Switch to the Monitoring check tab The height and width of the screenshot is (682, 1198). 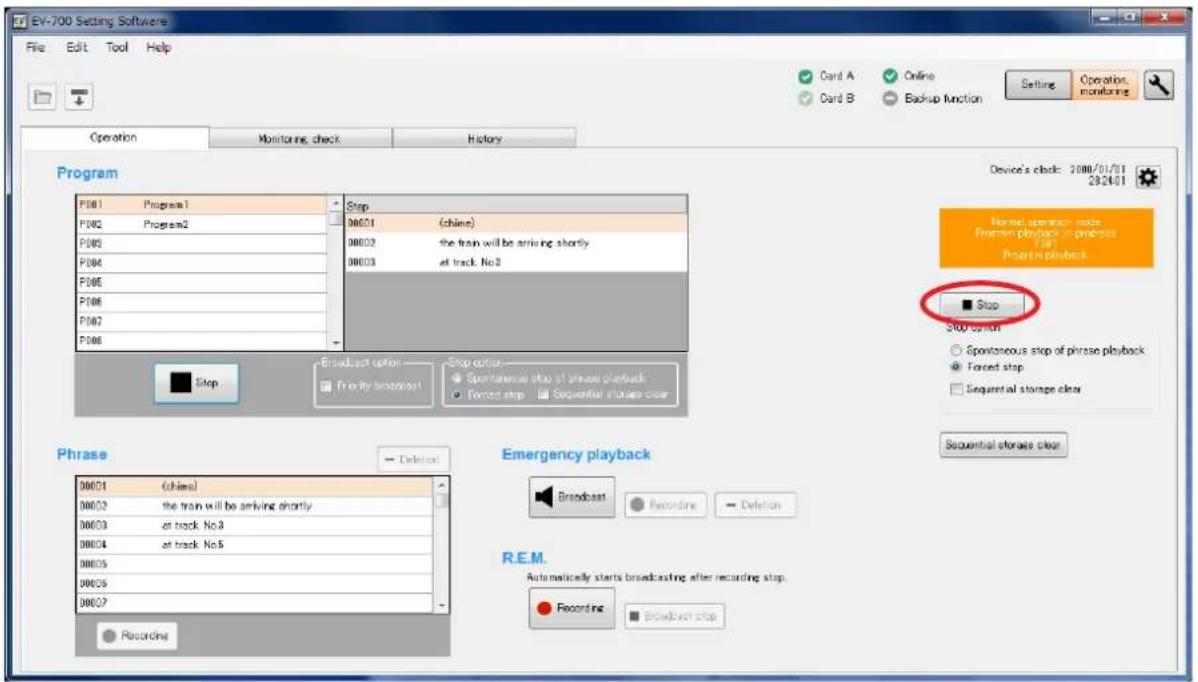click(x=300, y=138)
